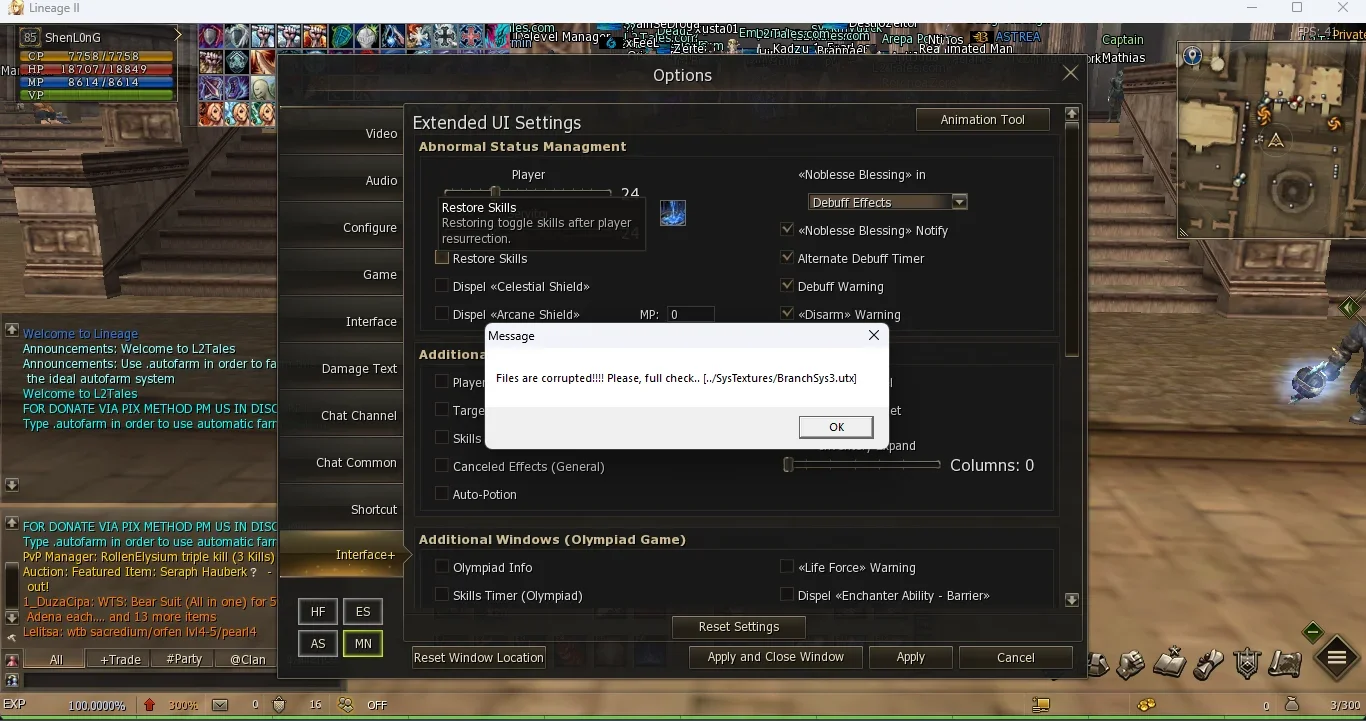1366x721 pixels.
Task: Click the MP value input field
Action: (x=691, y=314)
